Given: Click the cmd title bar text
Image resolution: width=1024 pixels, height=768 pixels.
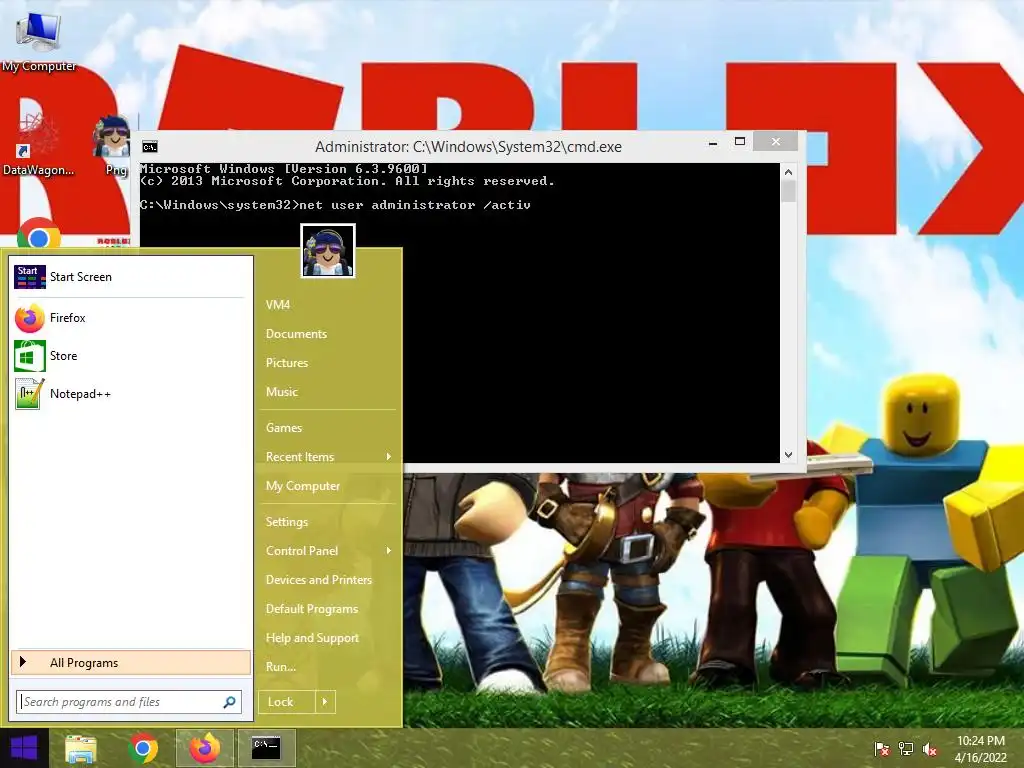Looking at the screenshot, I should (468, 147).
